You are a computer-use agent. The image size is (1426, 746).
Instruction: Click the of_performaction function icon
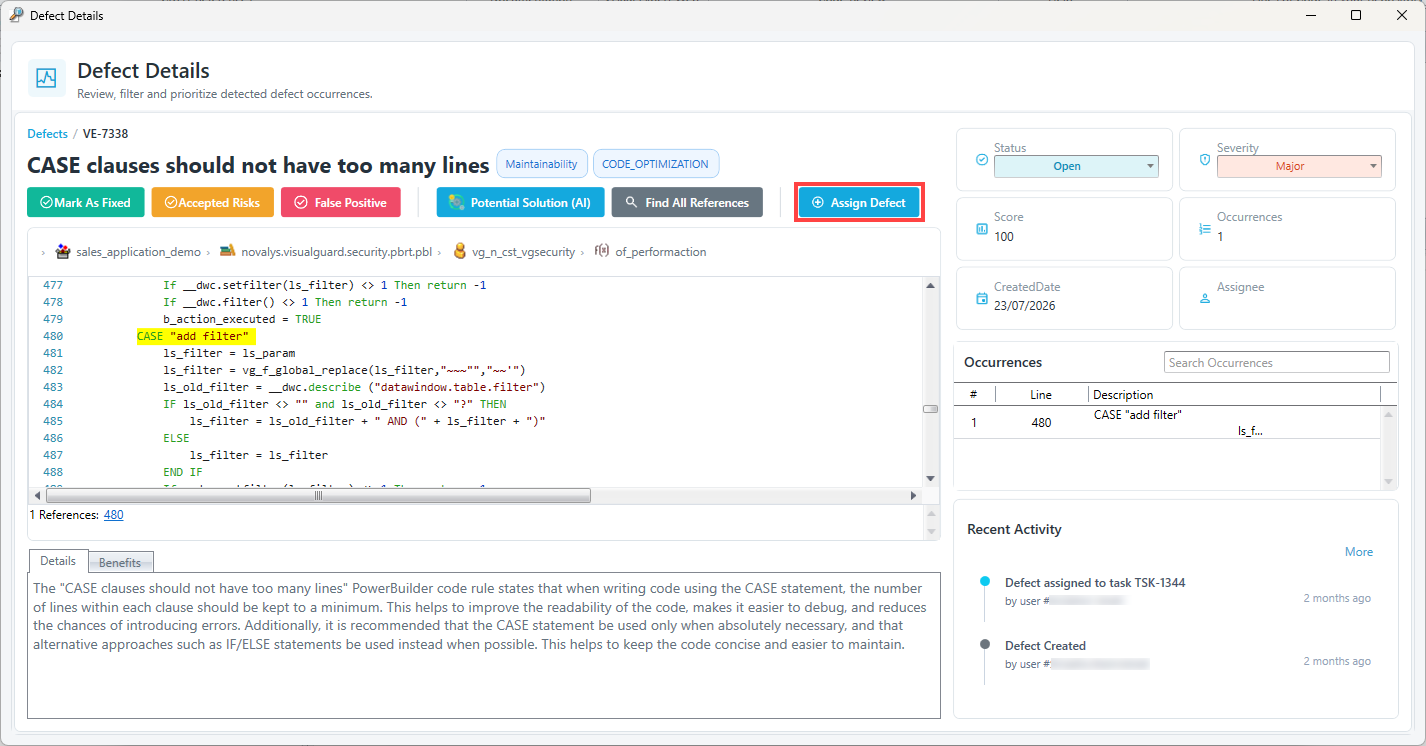point(602,252)
